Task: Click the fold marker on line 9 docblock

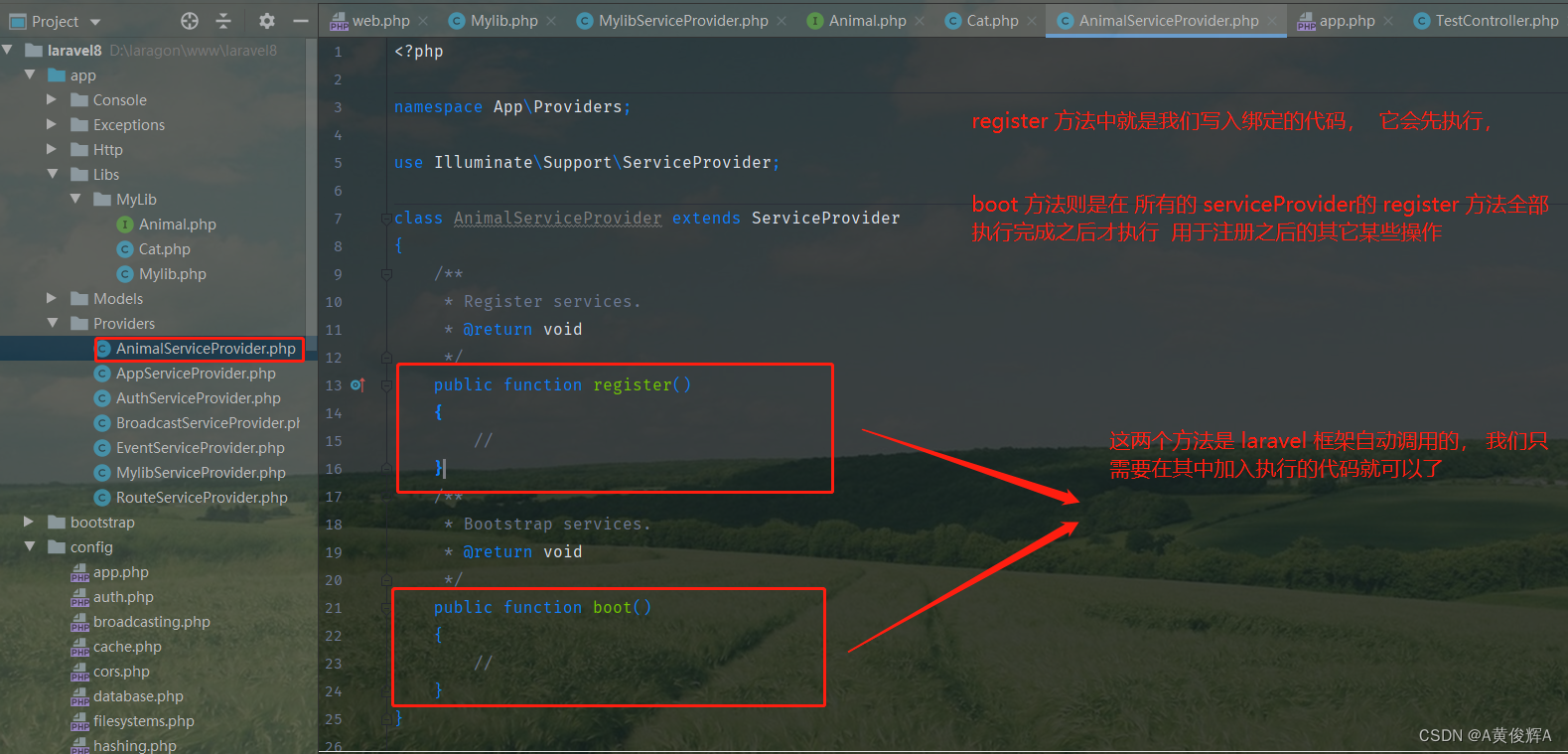Action: click(386, 274)
